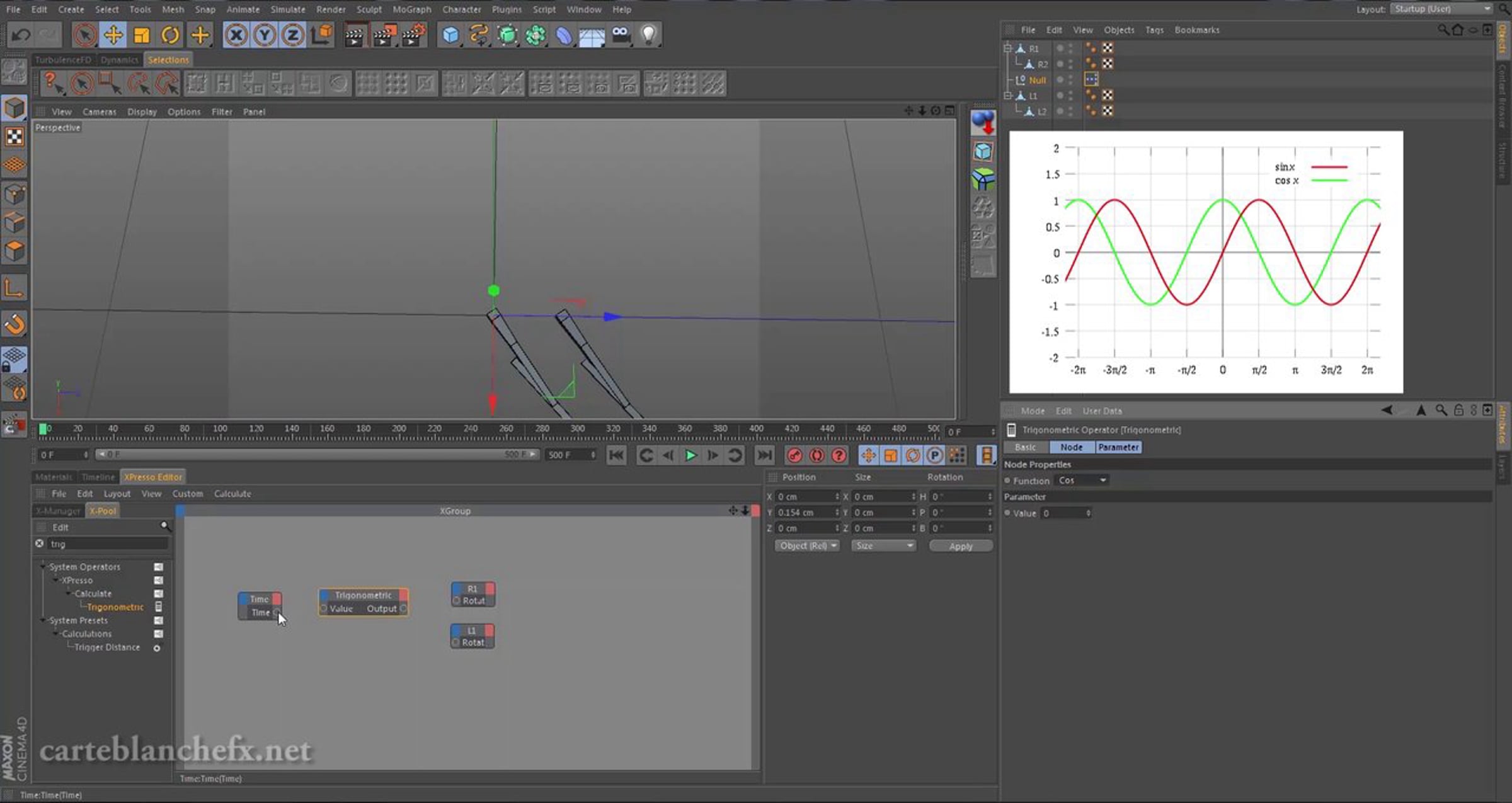Collapse the L1 object hierarchy
Screen dimensions: 1512x803
pos(1007,96)
